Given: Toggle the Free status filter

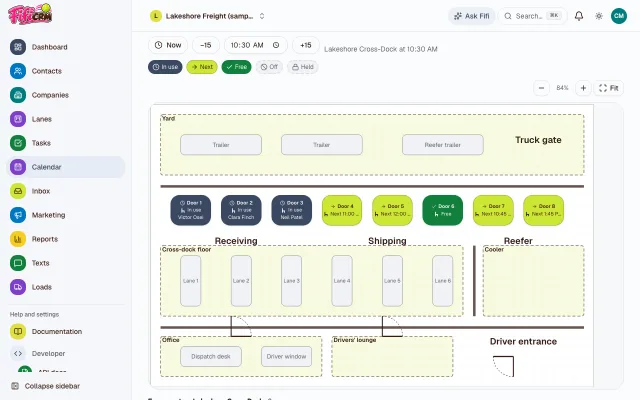Looking at the screenshot, I should [x=236, y=67].
